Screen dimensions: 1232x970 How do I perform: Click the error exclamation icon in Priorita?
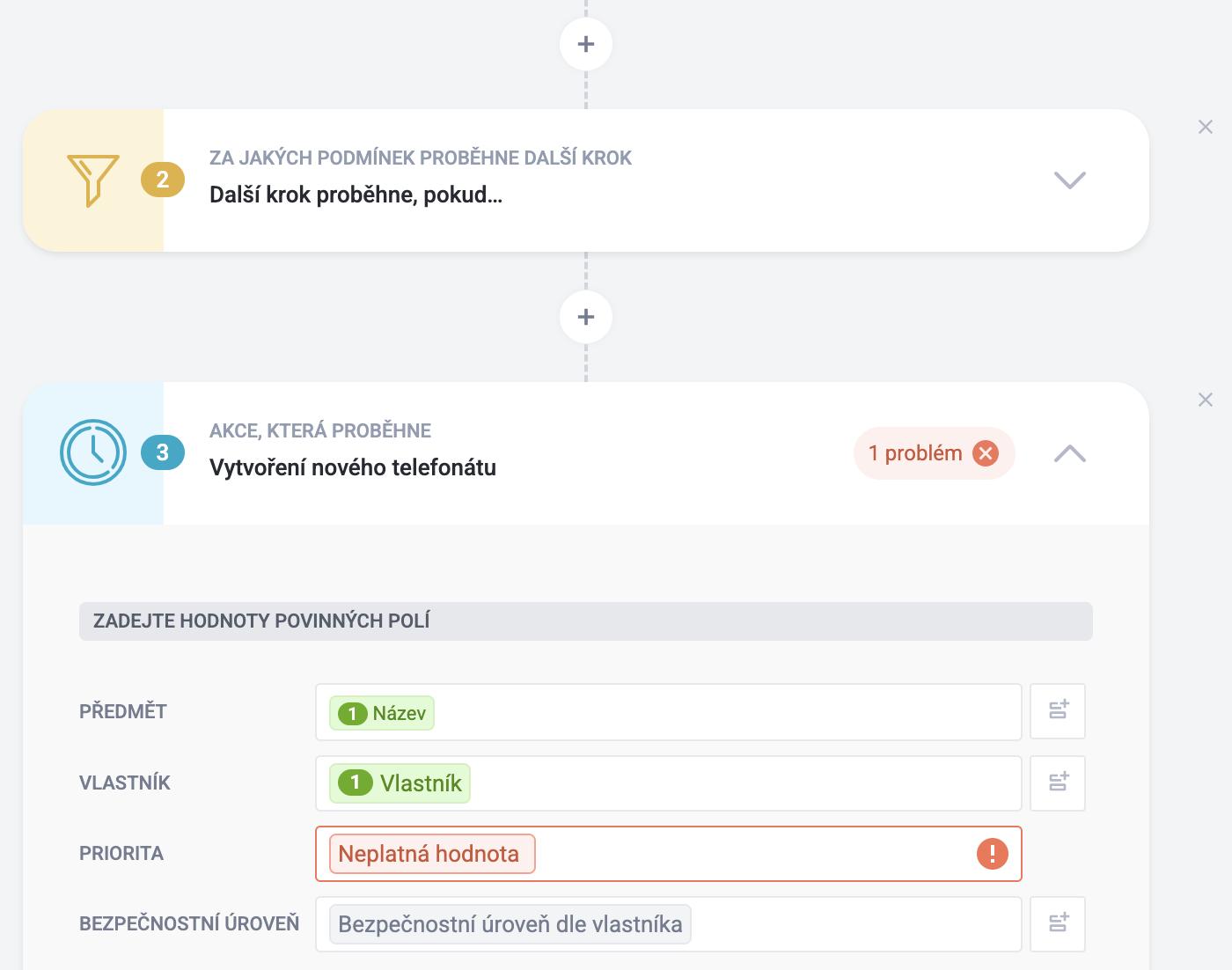click(x=992, y=854)
